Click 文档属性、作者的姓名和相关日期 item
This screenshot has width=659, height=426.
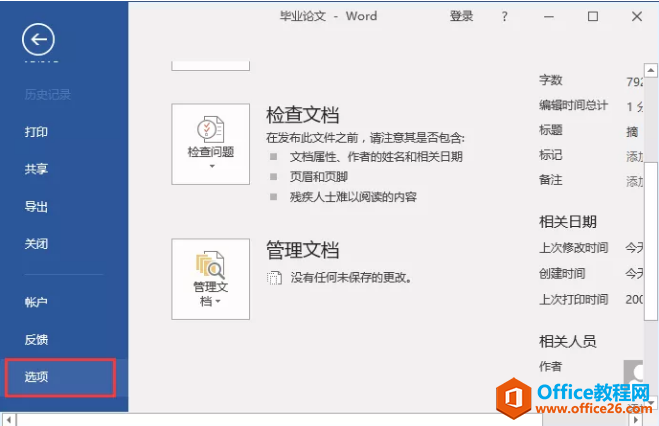click(376, 157)
